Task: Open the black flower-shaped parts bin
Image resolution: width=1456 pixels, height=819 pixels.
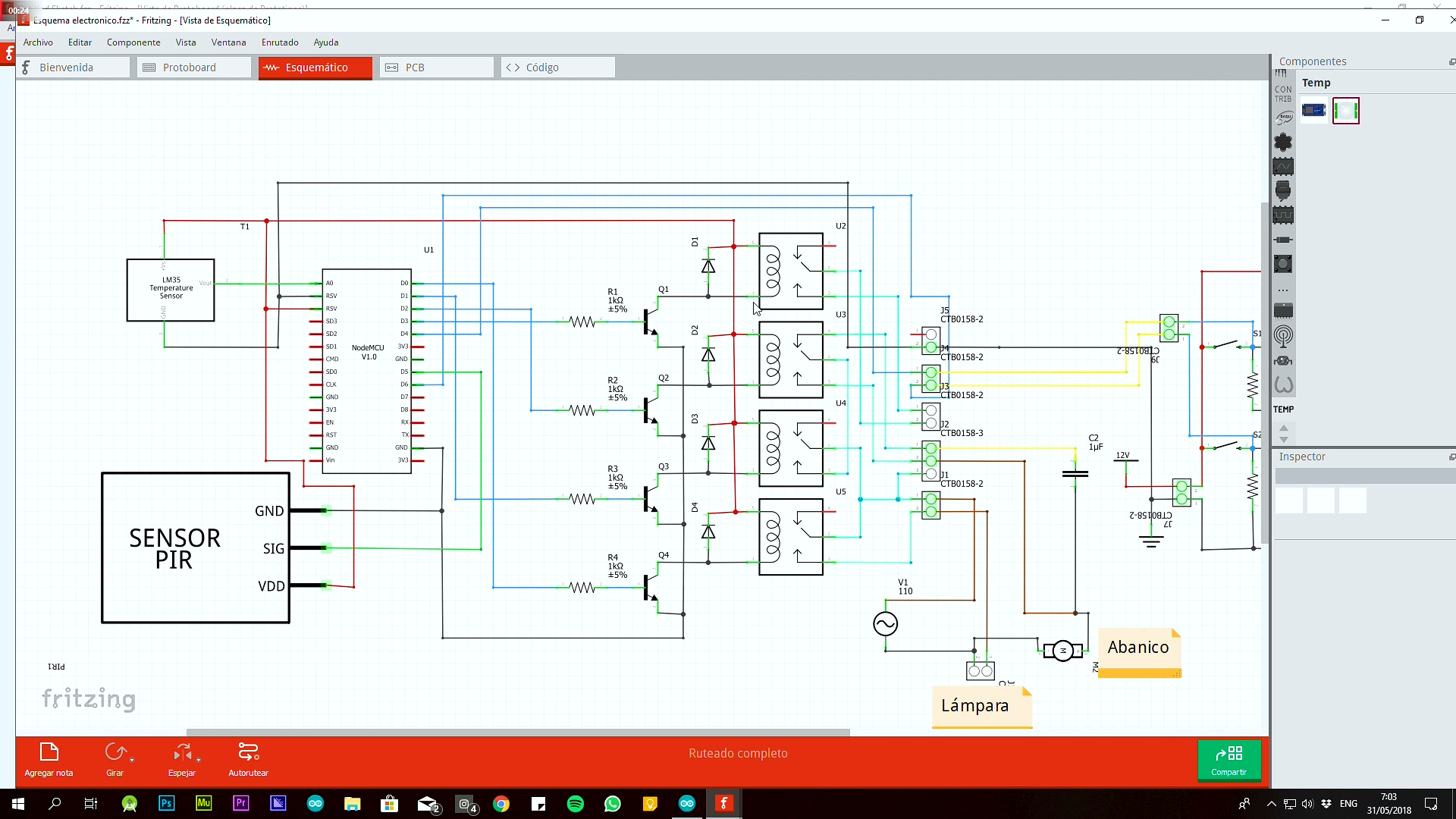Action: click(1283, 142)
